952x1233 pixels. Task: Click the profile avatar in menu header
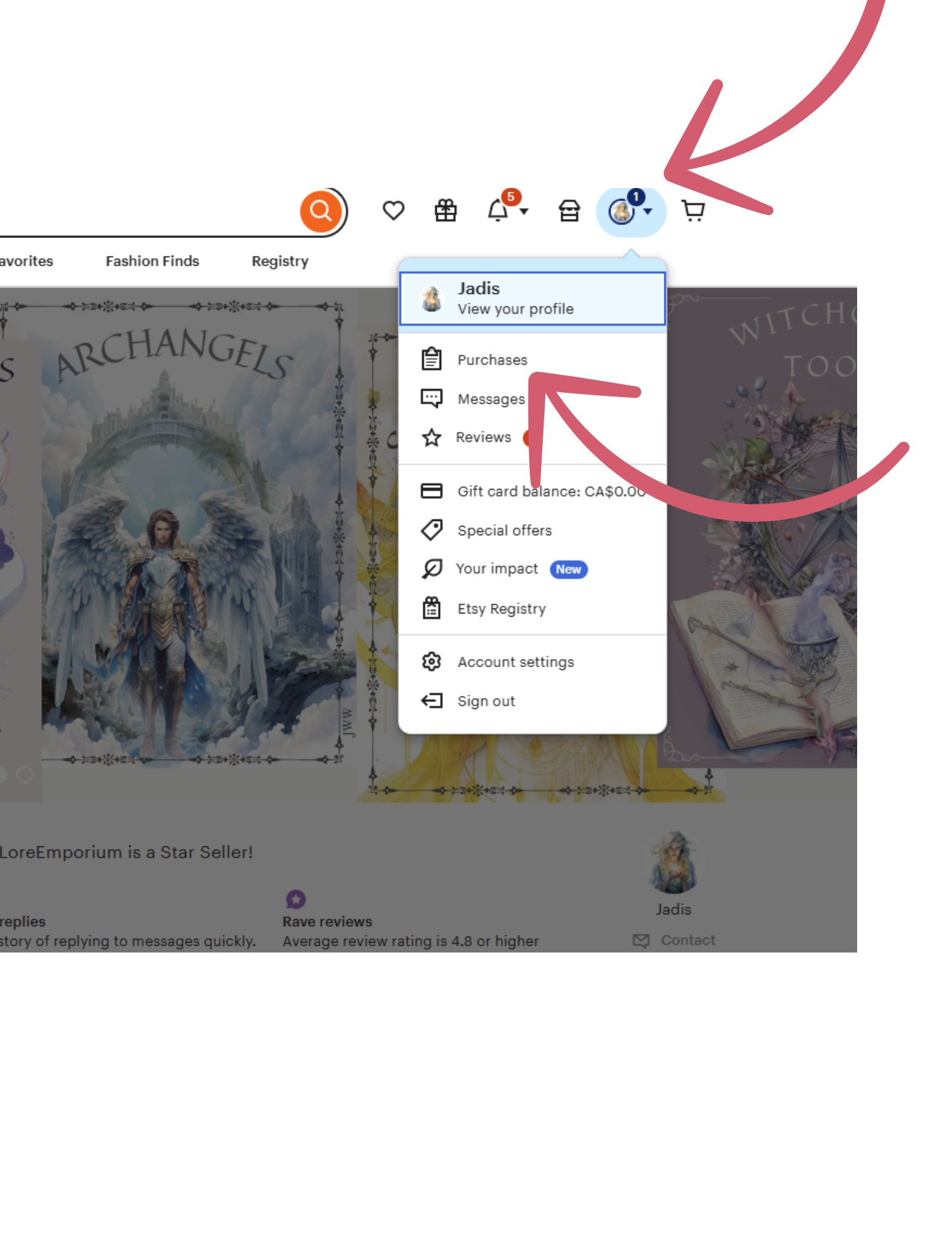[432, 299]
